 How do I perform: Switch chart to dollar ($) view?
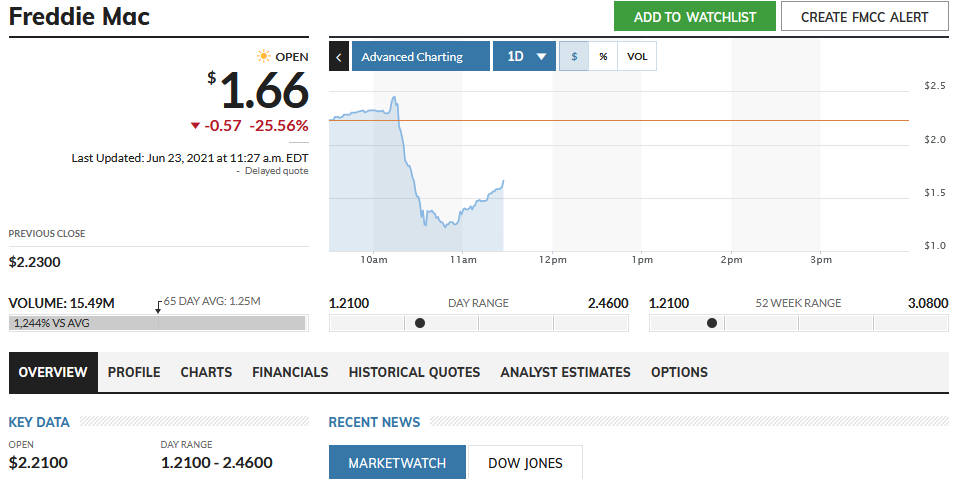pos(574,56)
